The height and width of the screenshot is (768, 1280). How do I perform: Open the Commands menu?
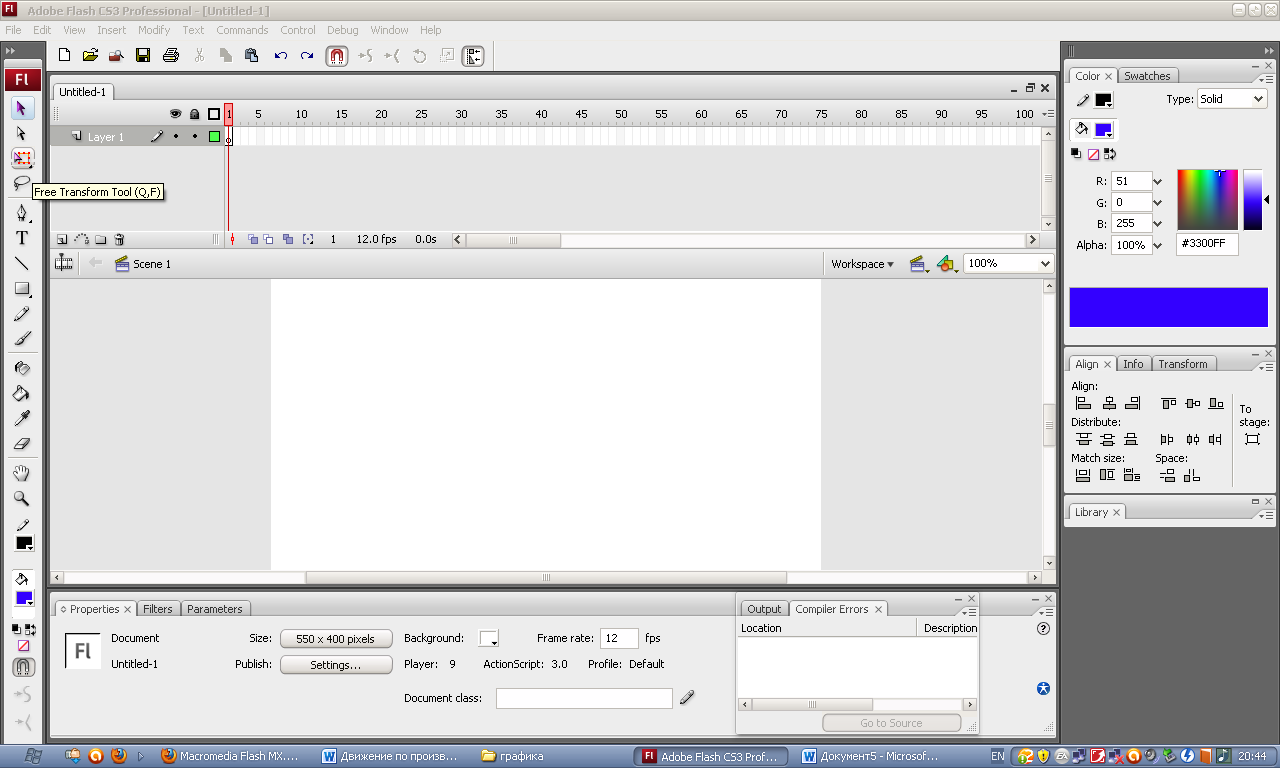[x=242, y=30]
